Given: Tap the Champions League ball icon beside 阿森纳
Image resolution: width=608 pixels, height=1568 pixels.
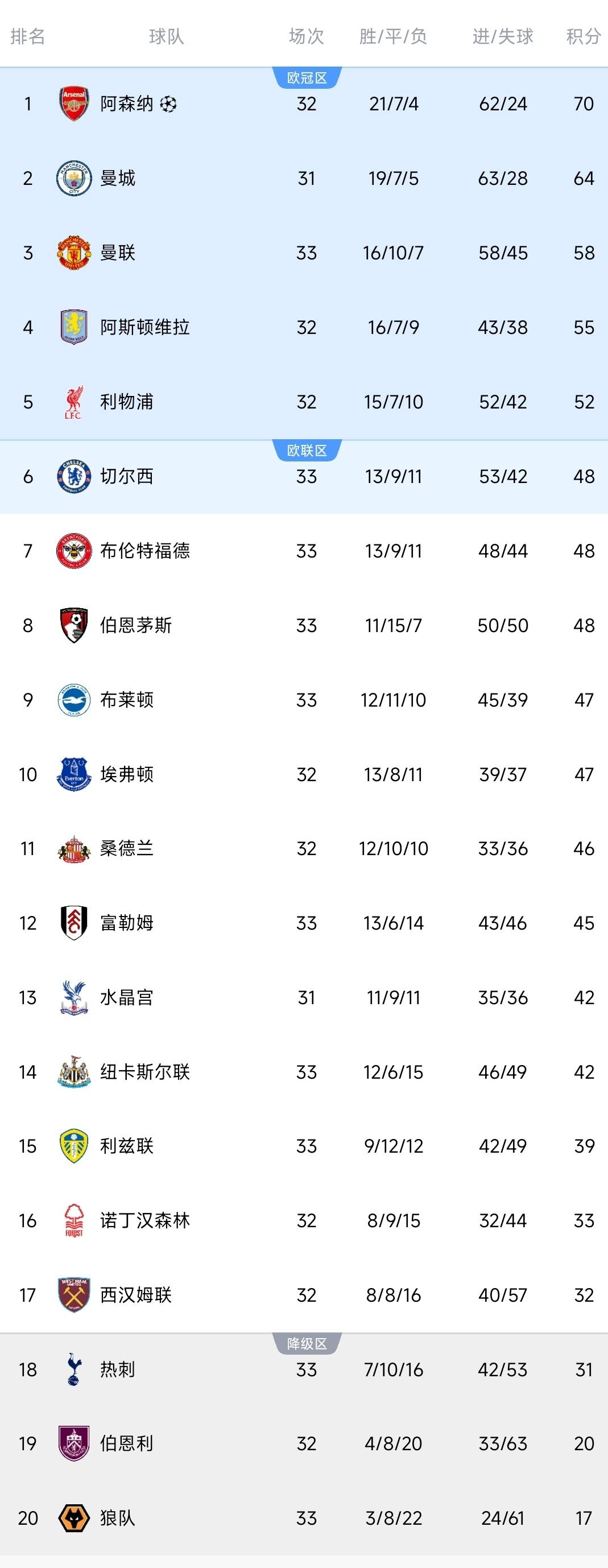Looking at the screenshot, I should point(168,104).
